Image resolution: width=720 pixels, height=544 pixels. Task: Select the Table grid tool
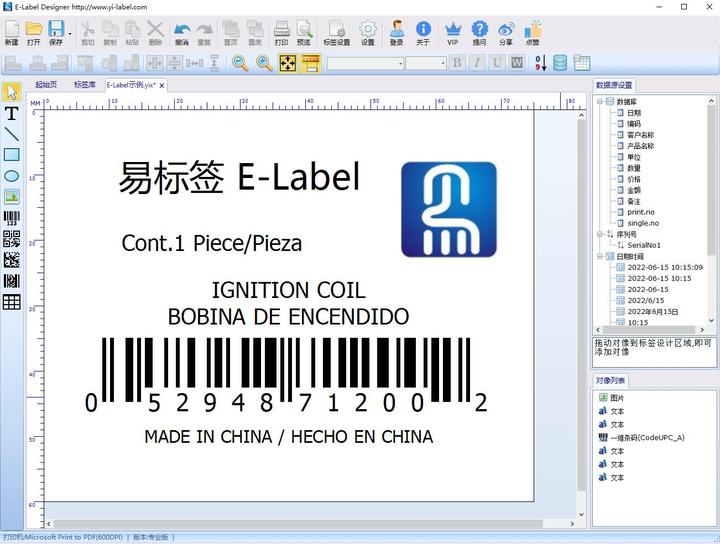pos(11,302)
